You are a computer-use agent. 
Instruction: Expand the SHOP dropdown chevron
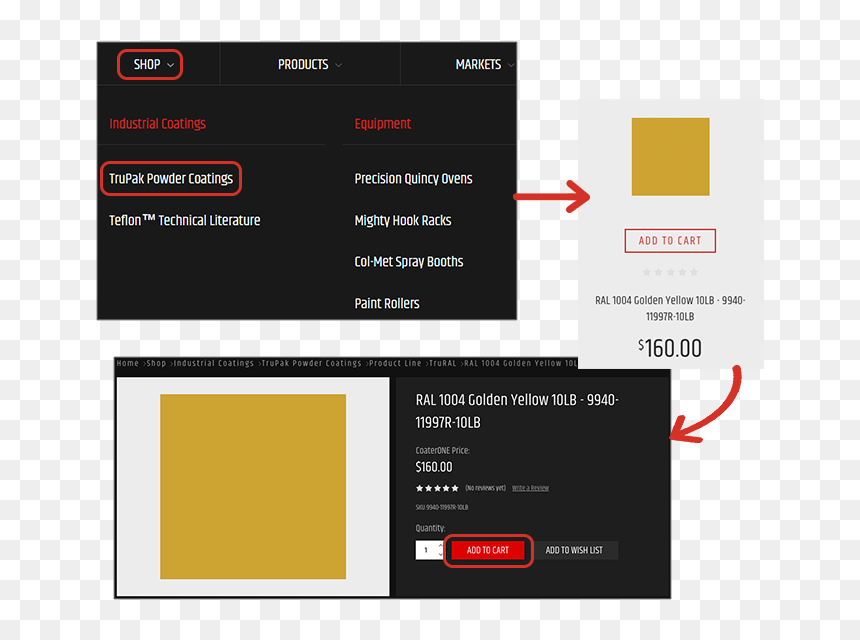click(x=171, y=65)
